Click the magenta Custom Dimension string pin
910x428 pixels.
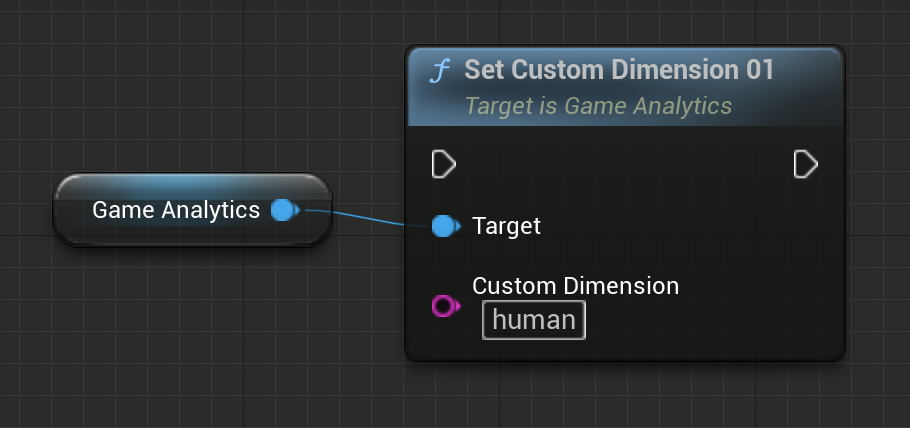click(x=444, y=306)
